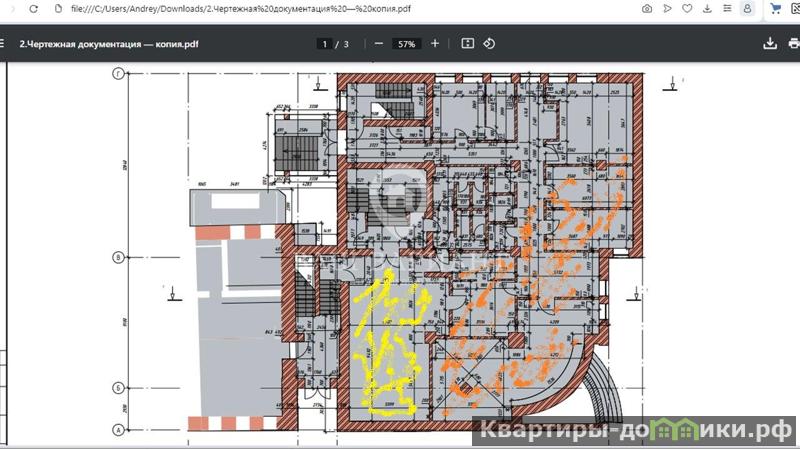Zoom in on the PDF
The width and height of the screenshot is (800, 450).
435,44
